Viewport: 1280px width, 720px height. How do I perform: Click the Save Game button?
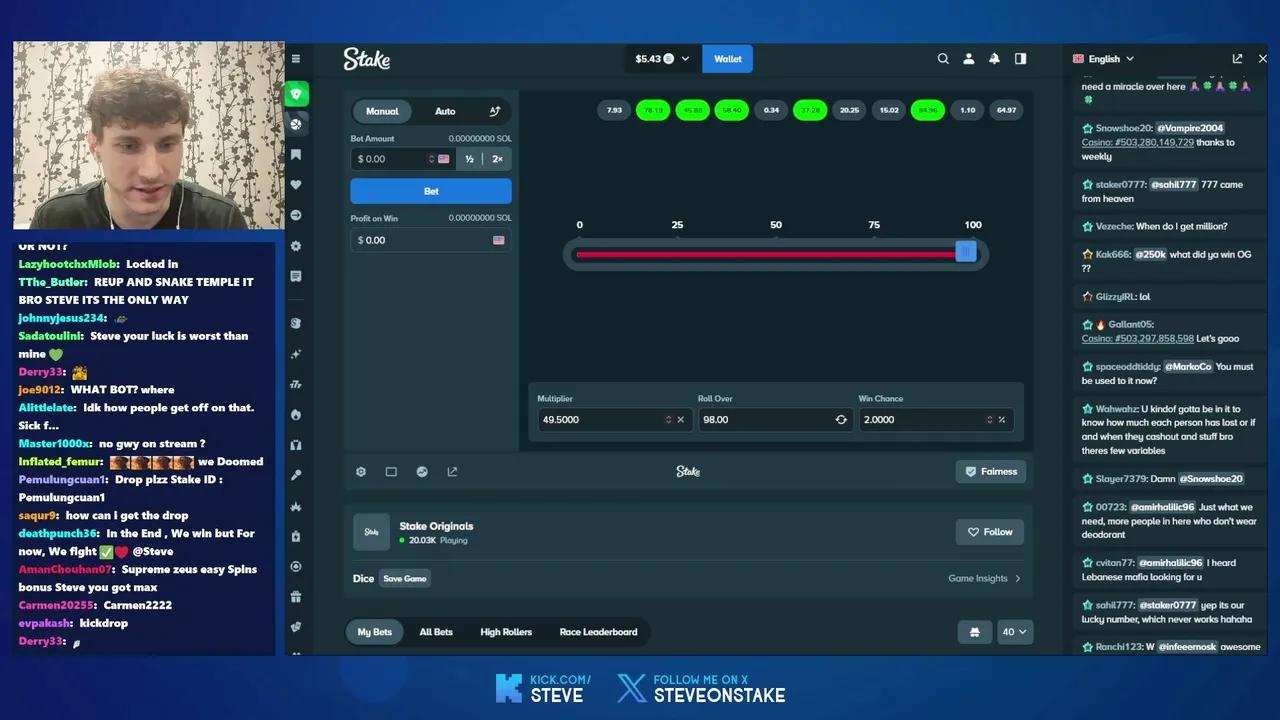pyautogui.click(x=405, y=578)
